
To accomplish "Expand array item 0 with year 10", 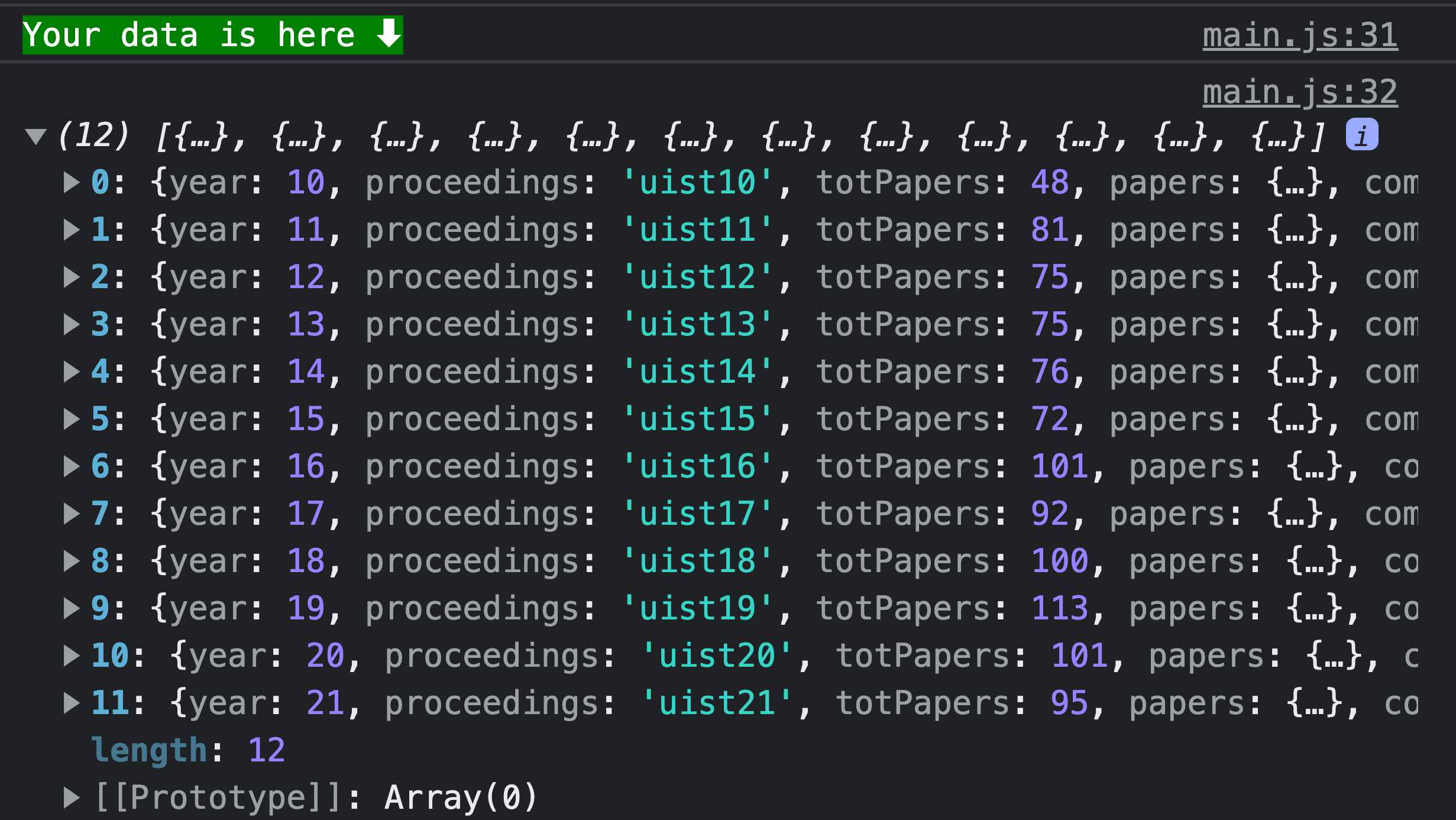I will [x=71, y=182].
